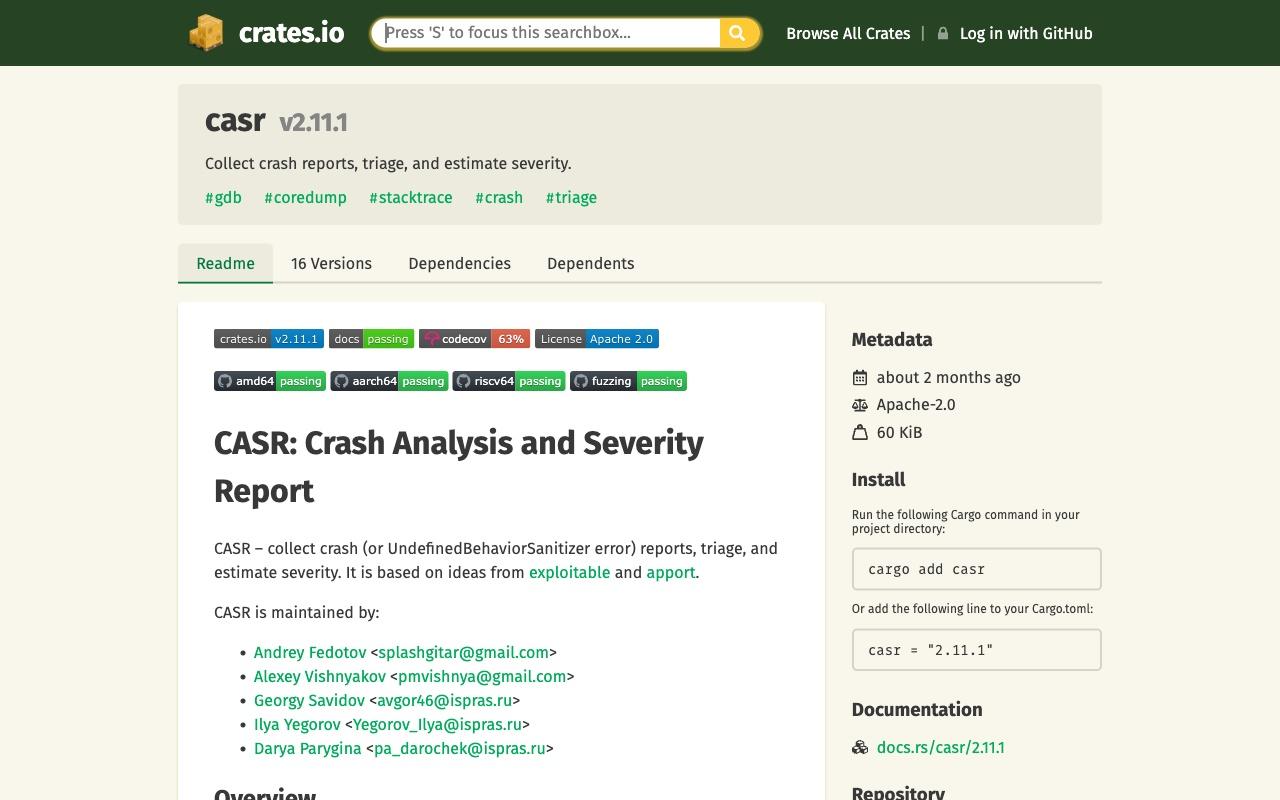Click Yegorov_Ilya@ispras.ru email link
The width and height of the screenshot is (1280, 800).
pos(437,724)
